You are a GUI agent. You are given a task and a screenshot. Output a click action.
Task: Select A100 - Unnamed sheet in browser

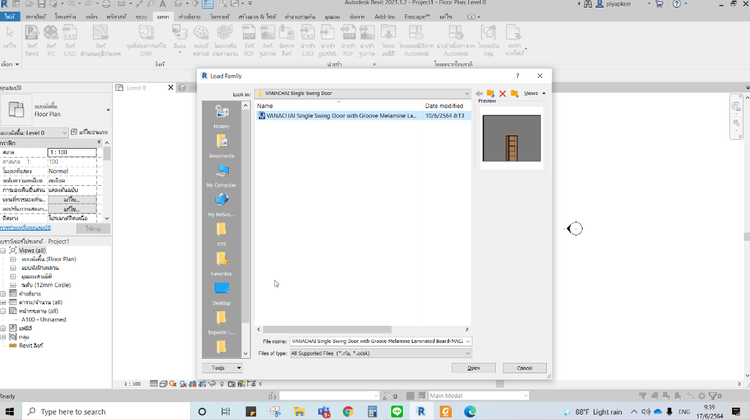(x=44, y=320)
